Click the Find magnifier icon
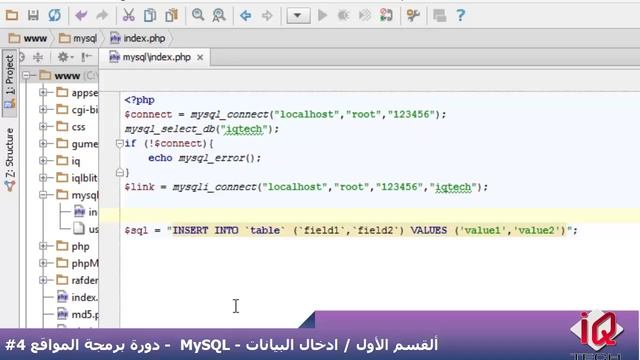The width and height of the screenshot is (640, 360). (x=198, y=16)
